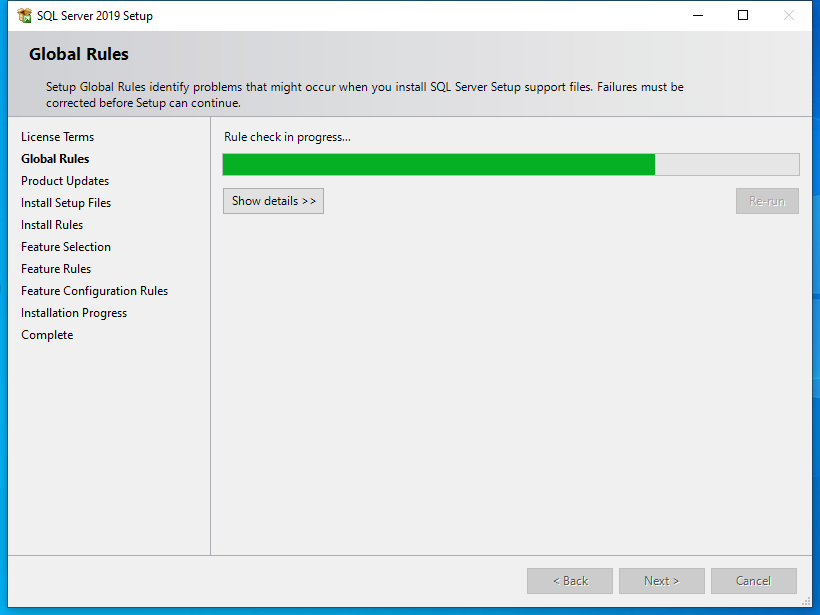Jump to Install Setup Files step

tap(66, 203)
